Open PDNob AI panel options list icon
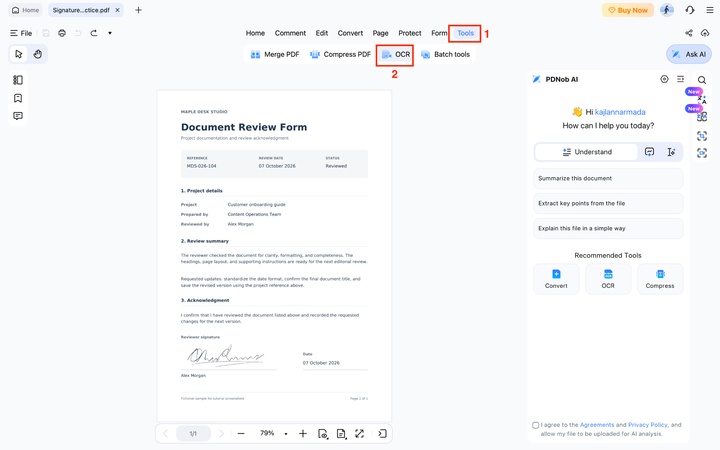The width and height of the screenshot is (720, 450). coord(681,79)
